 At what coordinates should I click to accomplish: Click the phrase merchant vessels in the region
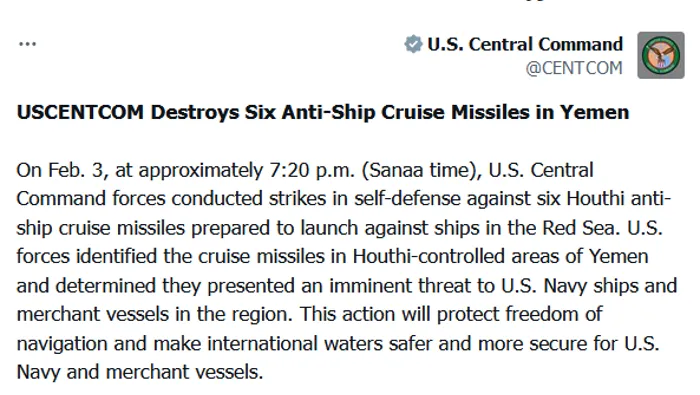click(x=154, y=314)
